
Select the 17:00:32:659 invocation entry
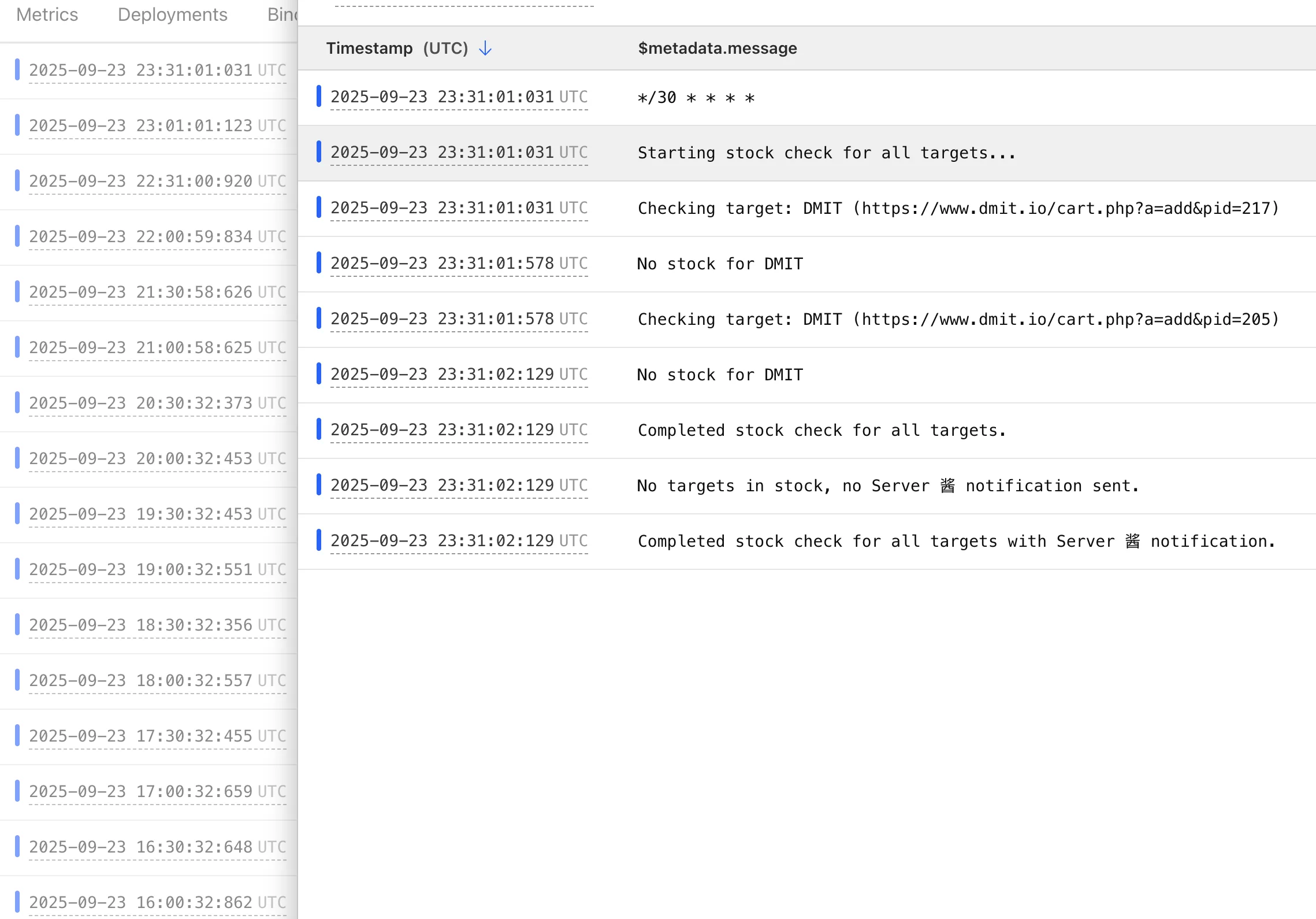point(157,792)
